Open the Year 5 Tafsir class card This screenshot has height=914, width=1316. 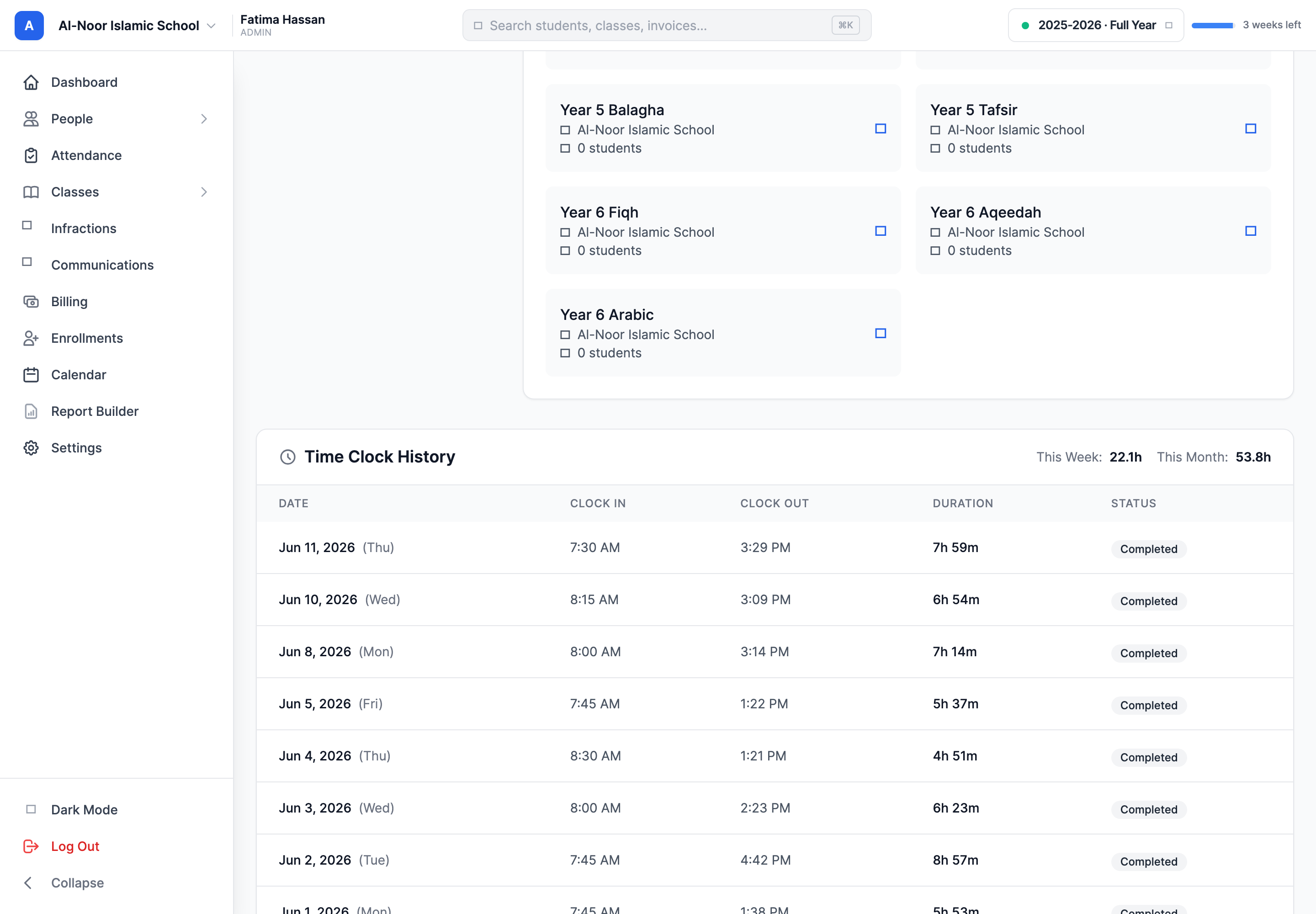pyautogui.click(x=1093, y=128)
